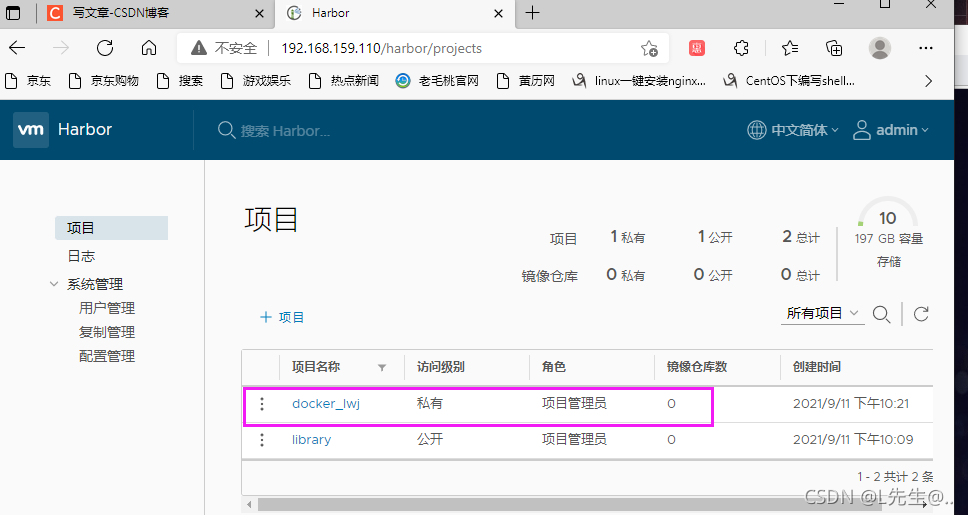Add page to favorites star icon
Viewport: 968px width, 515px height.
point(649,48)
